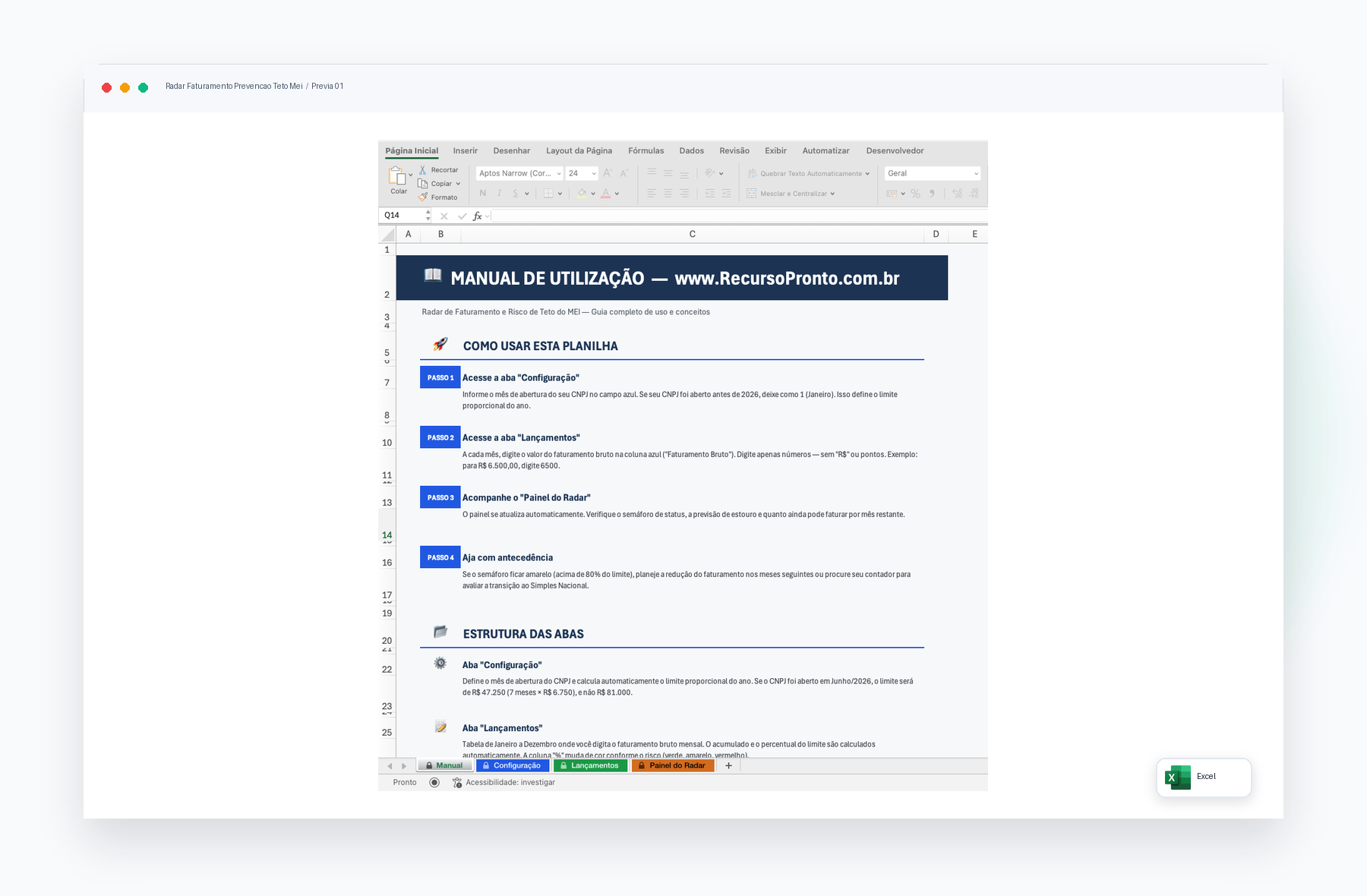
Task: Decrease the indent
Action: pyautogui.click(x=709, y=194)
